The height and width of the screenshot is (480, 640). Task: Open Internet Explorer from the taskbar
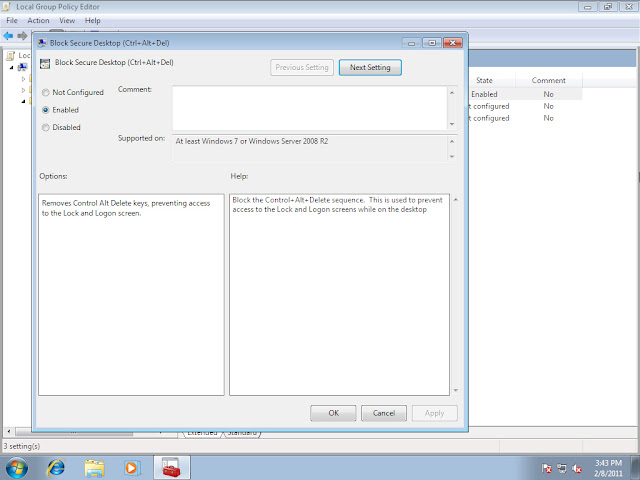pyautogui.click(x=56, y=468)
